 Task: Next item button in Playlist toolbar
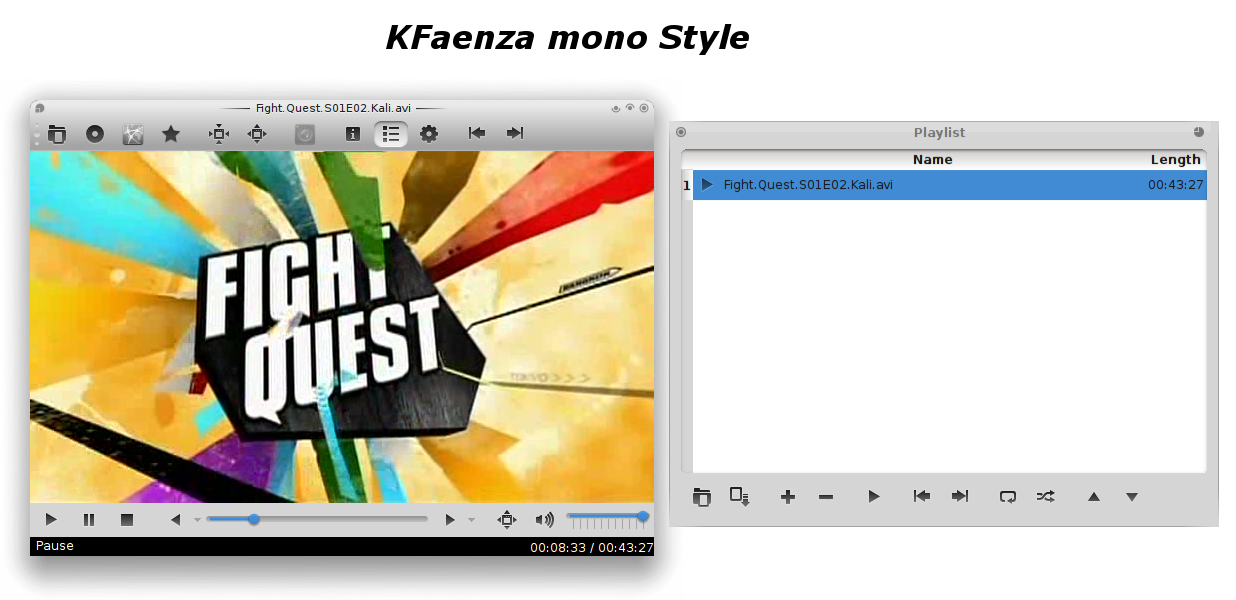pos(960,496)
